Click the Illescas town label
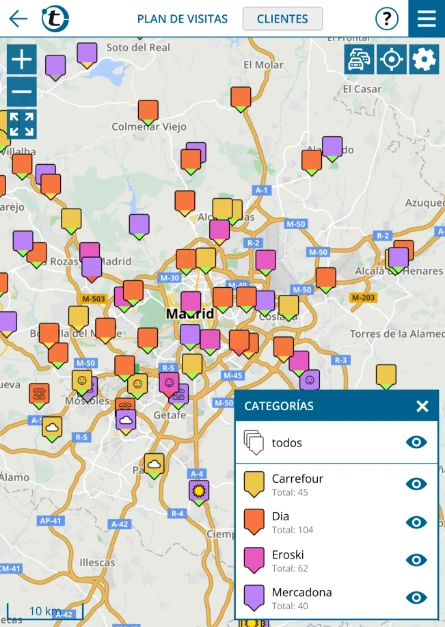Image resolution: width=445 pixels, height=627 pixels. click(x=97, y=562)
